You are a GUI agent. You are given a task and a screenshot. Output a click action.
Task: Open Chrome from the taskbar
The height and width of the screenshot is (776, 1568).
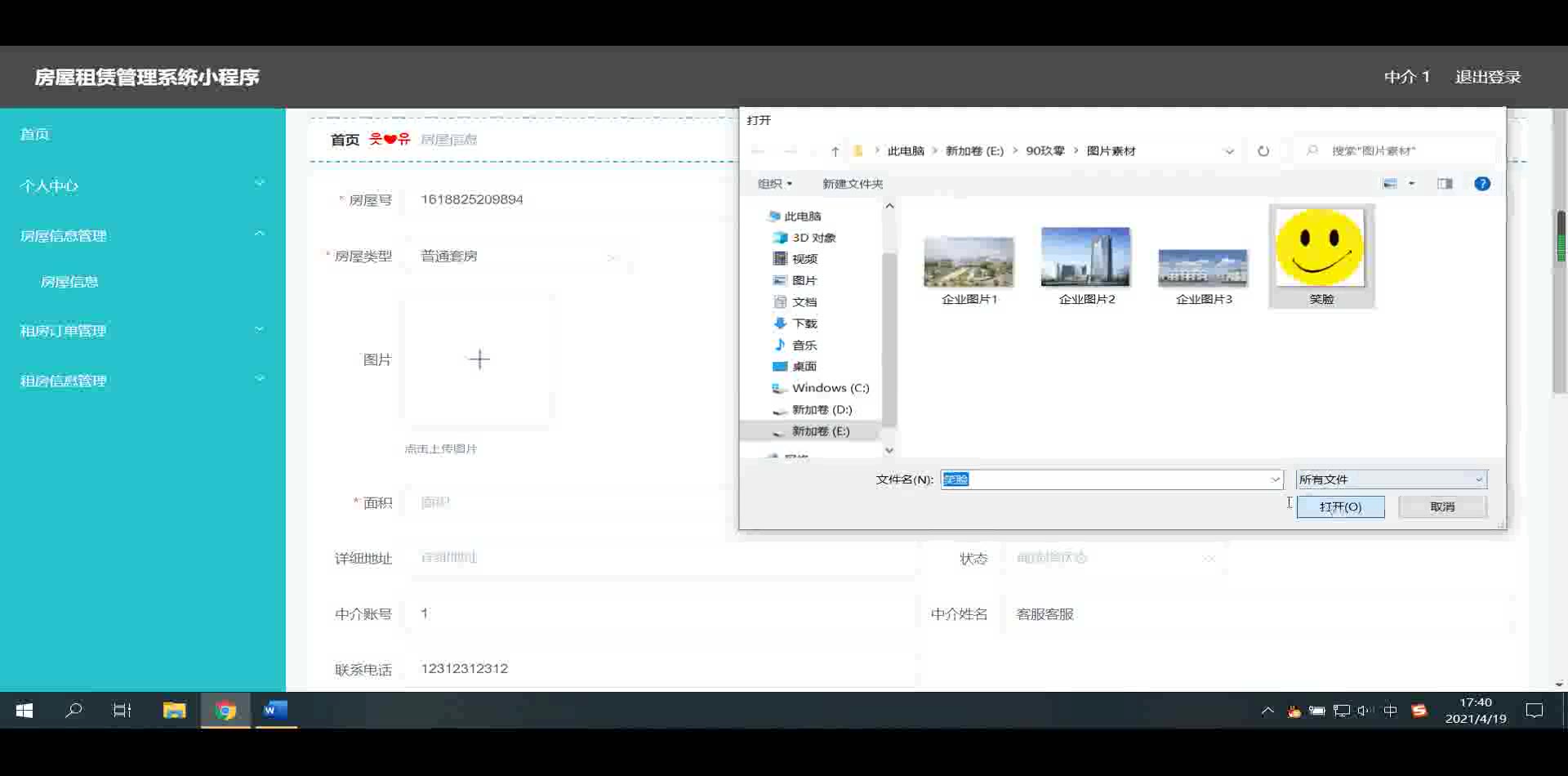click(x=225, y=711)
